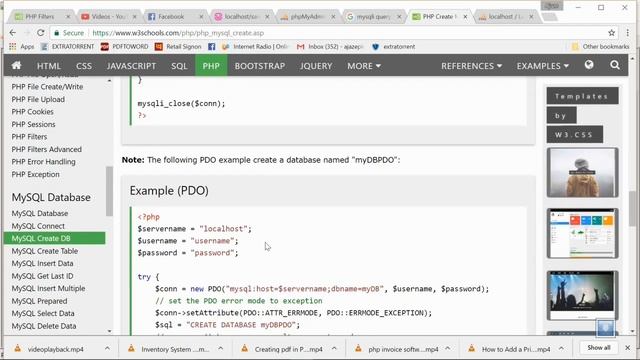Screen dimensions: 640x360
Task: Go back with the browser back arrow
Action: click(x=13, y=33)
